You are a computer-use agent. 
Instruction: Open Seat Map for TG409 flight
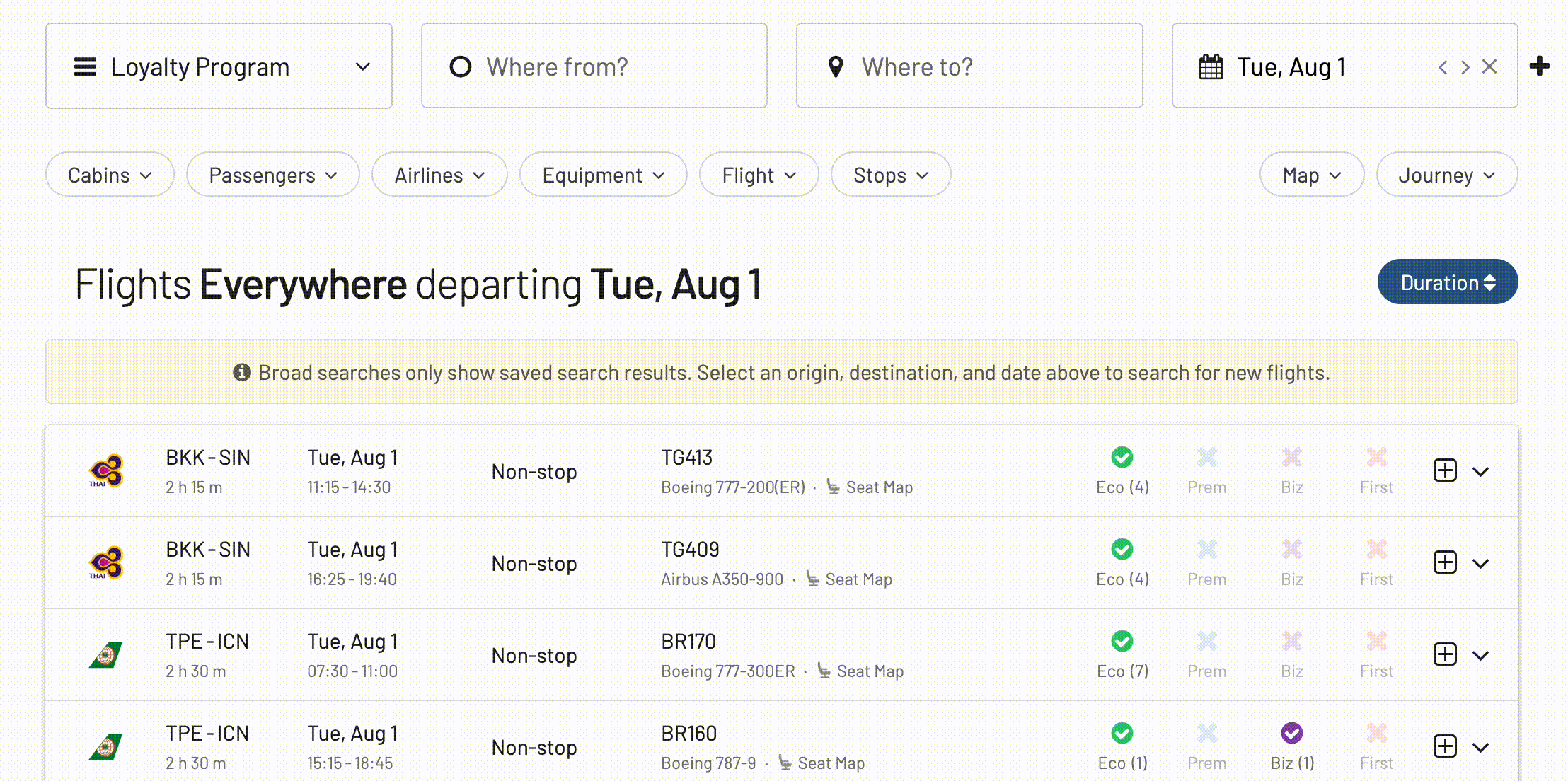click(x=849, y=579)
